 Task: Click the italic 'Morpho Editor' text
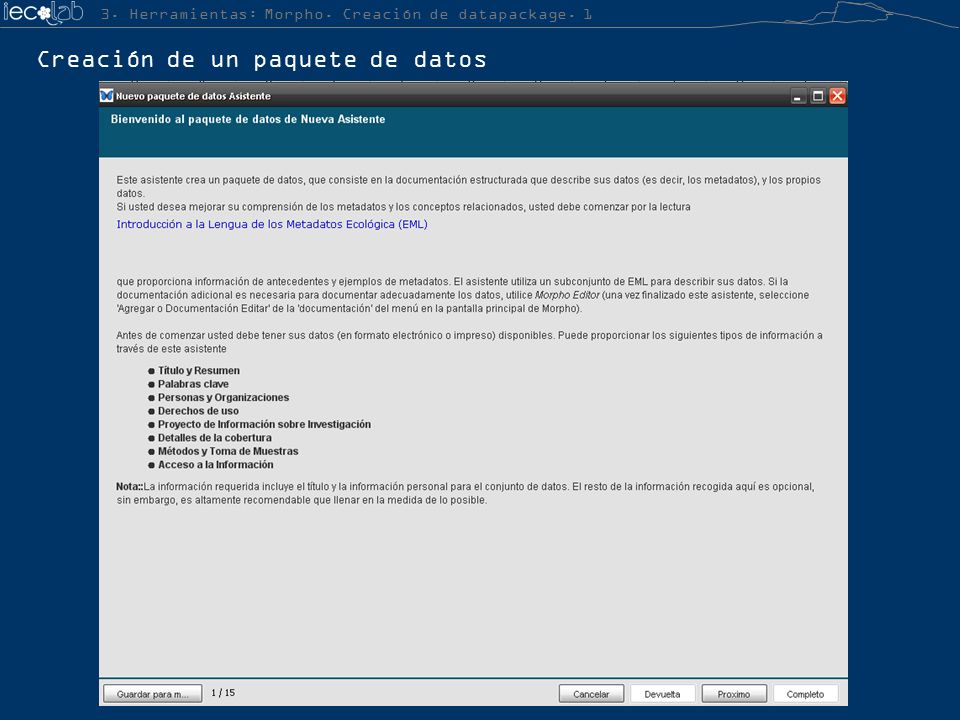pos(567,295)
